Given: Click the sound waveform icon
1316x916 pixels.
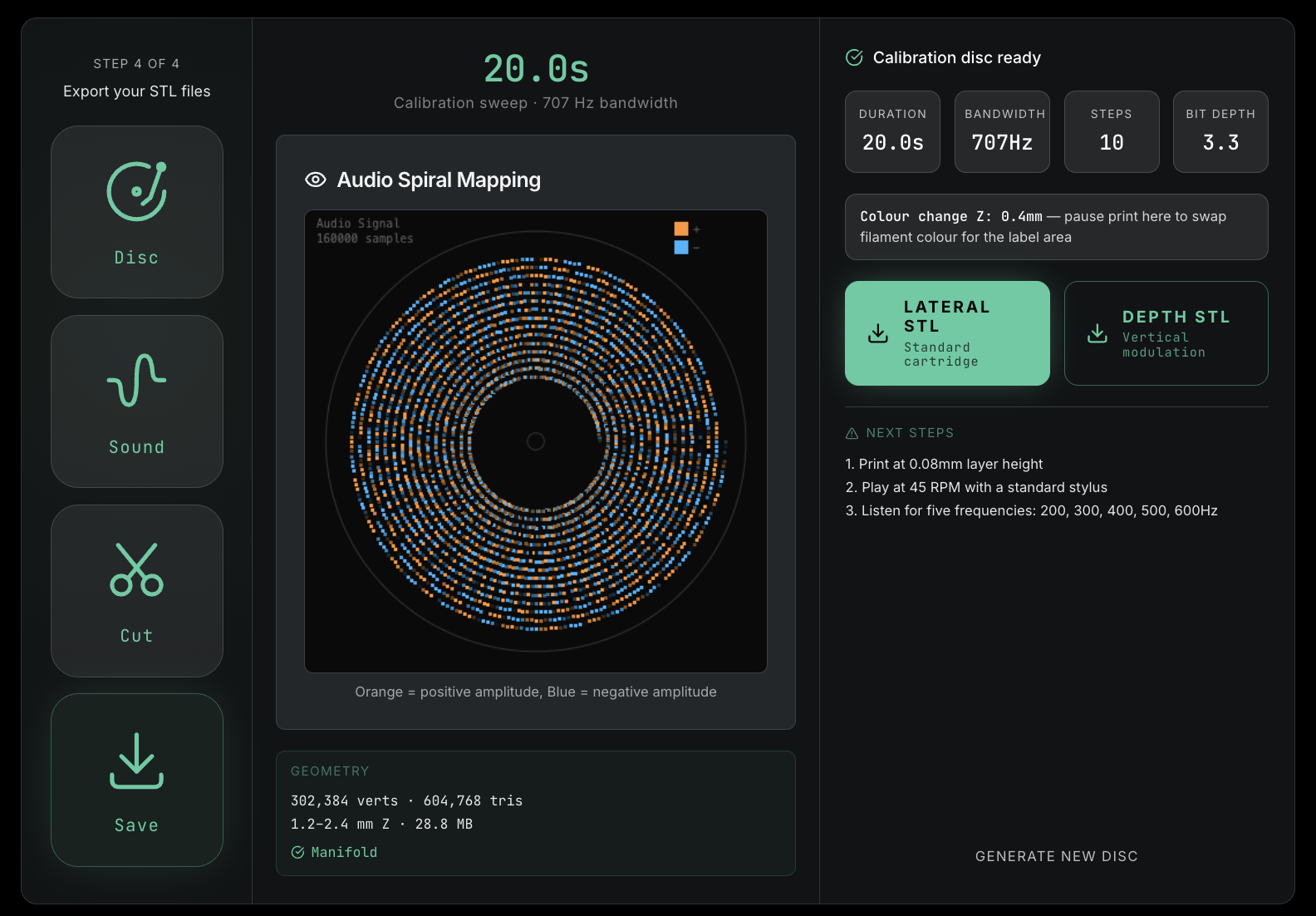Looking at the screenshot, I should coord(137,380).
